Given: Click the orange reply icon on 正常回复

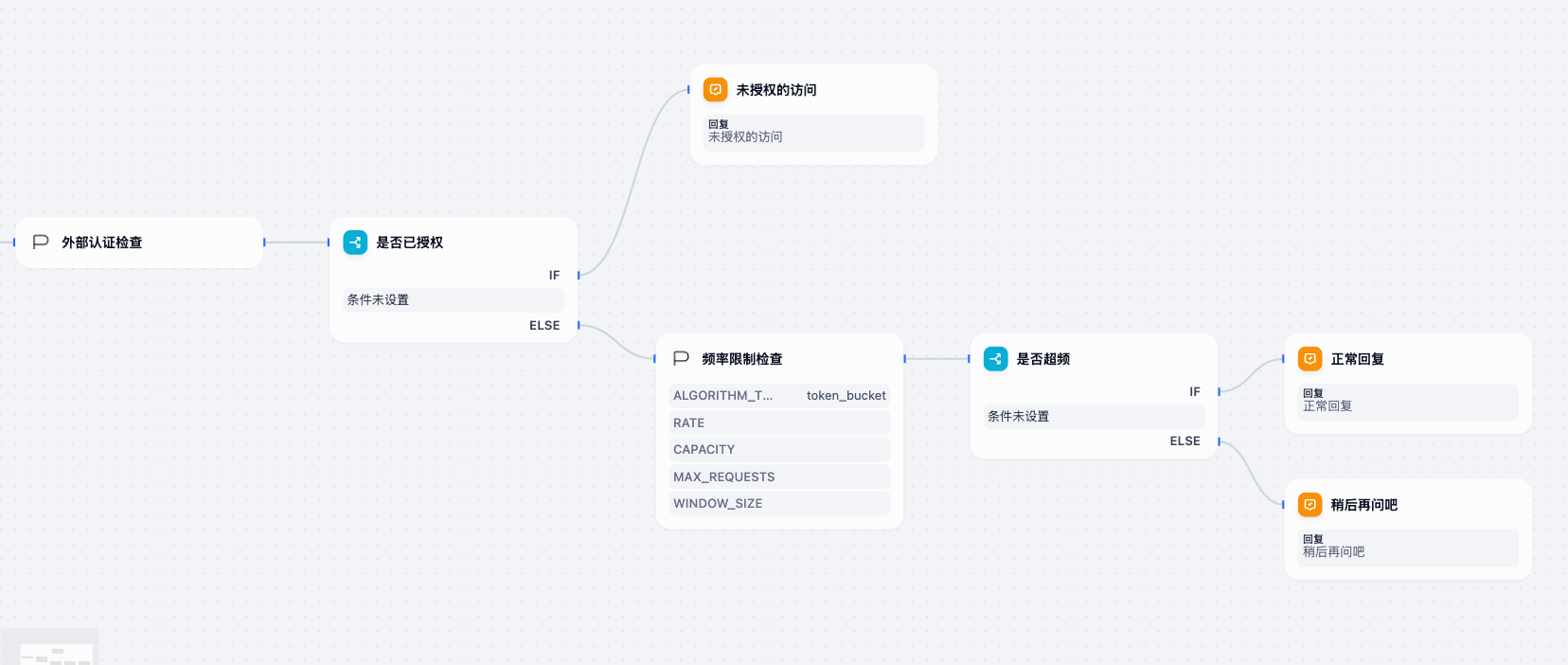Looking at the screenshot, I should [x=1310, y=359].
